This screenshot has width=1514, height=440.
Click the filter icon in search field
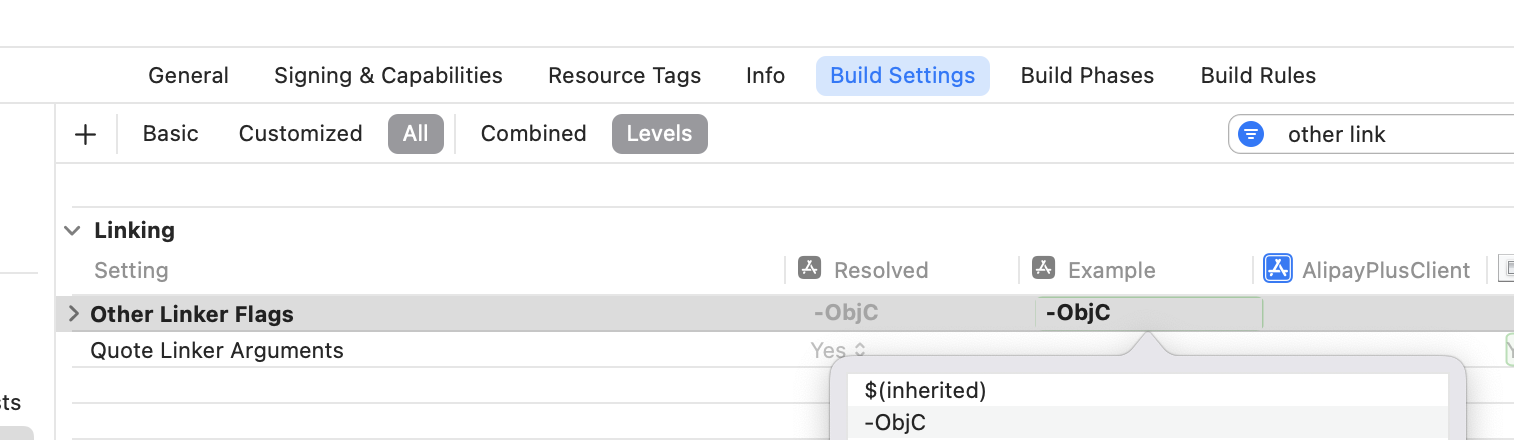tap(1251, 134)
